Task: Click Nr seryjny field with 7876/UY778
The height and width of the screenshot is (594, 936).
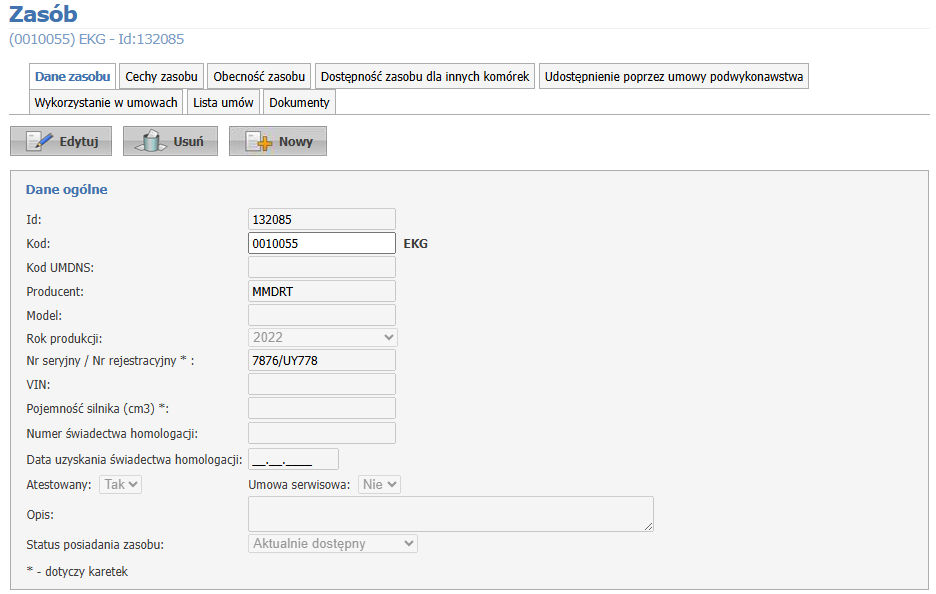Action: click(x=322, y=360)
